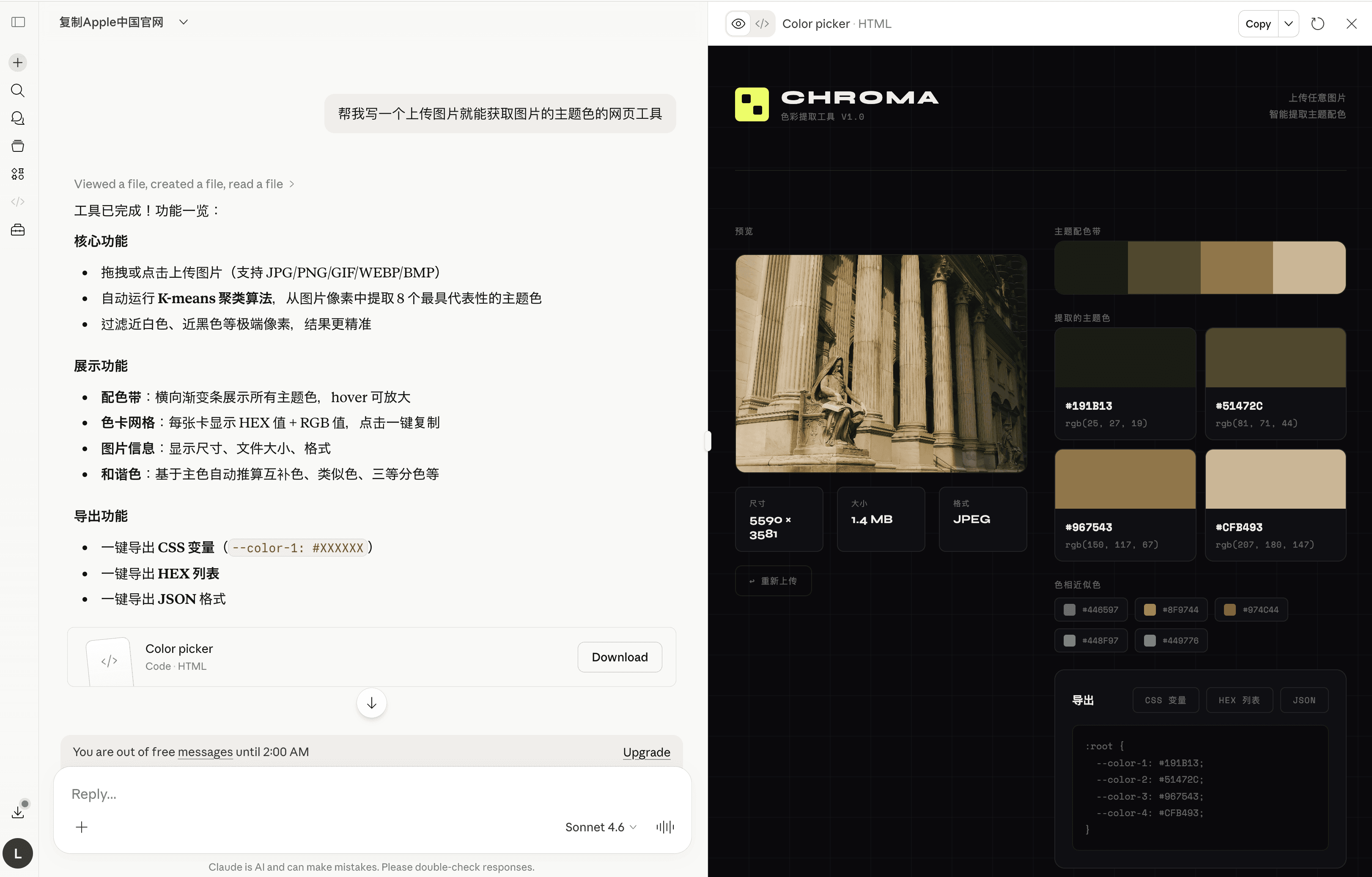Switch to code view toggle
This screenshot has height=877, width=1372.
pyautogui.click(x=763, y=24)
